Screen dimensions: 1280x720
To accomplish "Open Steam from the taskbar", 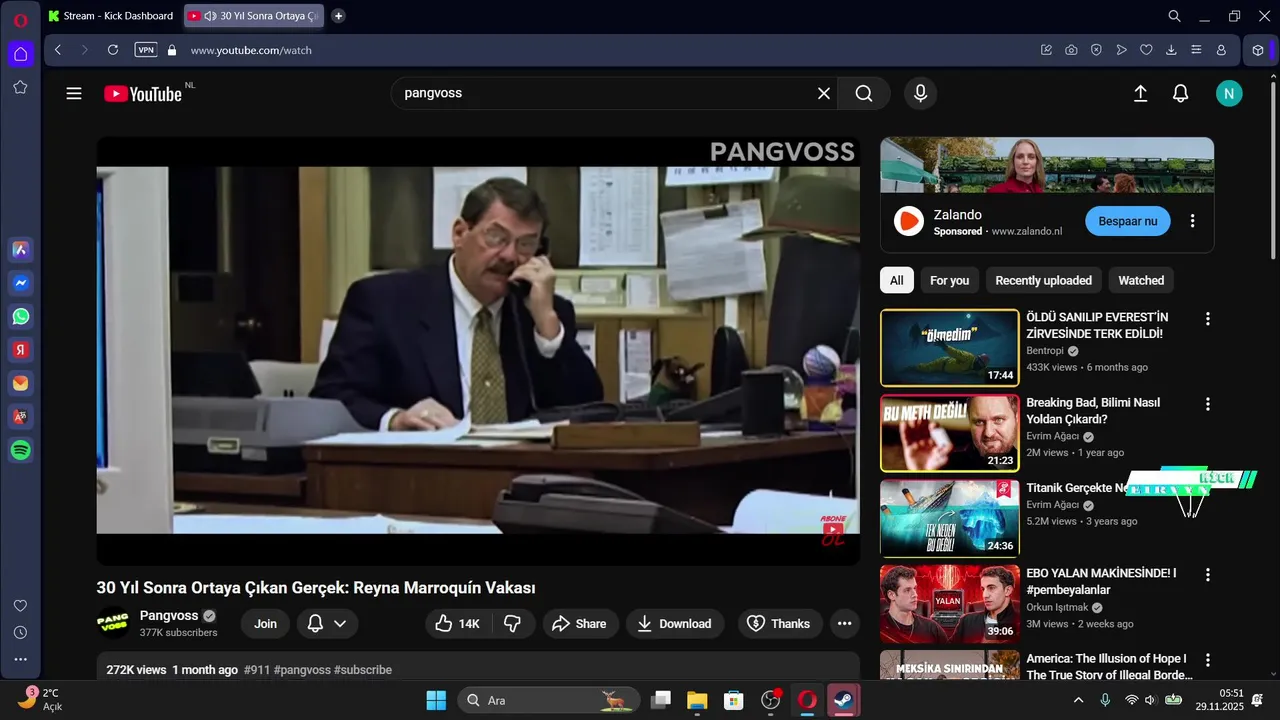I will tap(844, 700).
